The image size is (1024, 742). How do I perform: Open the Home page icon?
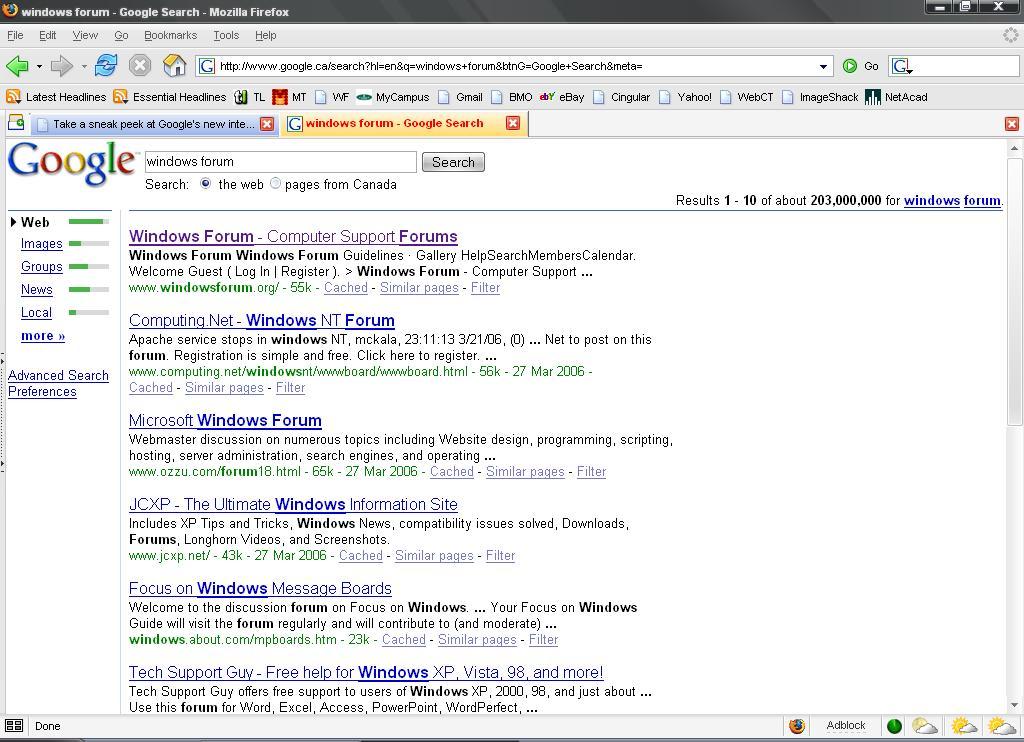pyautogui.click(x=174, y=65)
